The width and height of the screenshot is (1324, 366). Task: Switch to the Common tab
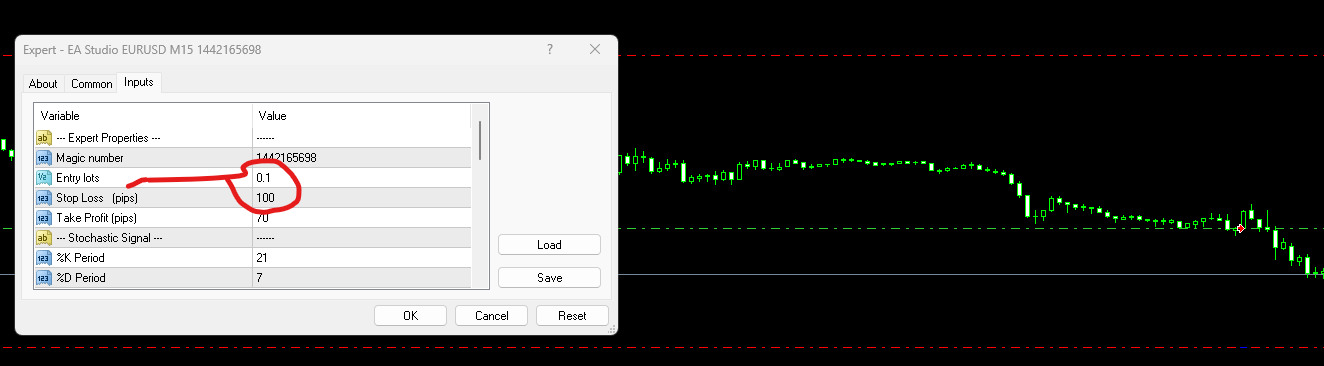(91, 84)
